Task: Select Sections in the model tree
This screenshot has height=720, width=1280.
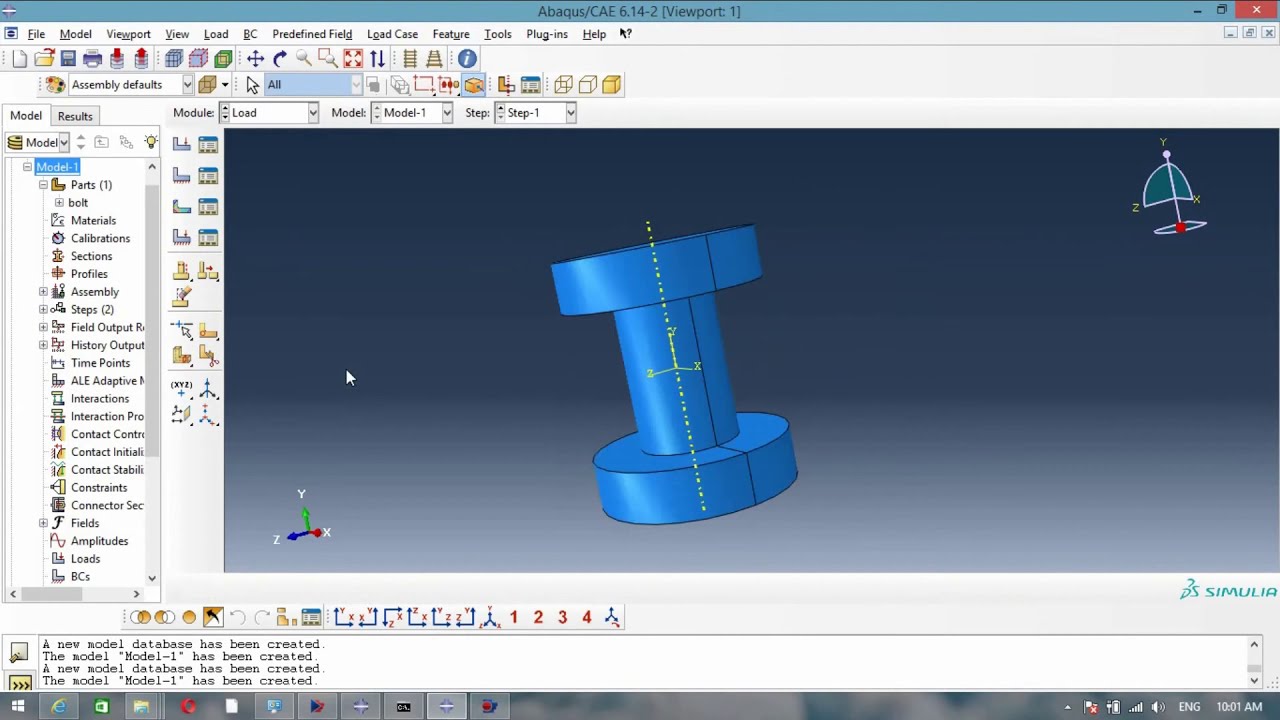Action: (91, 257)
